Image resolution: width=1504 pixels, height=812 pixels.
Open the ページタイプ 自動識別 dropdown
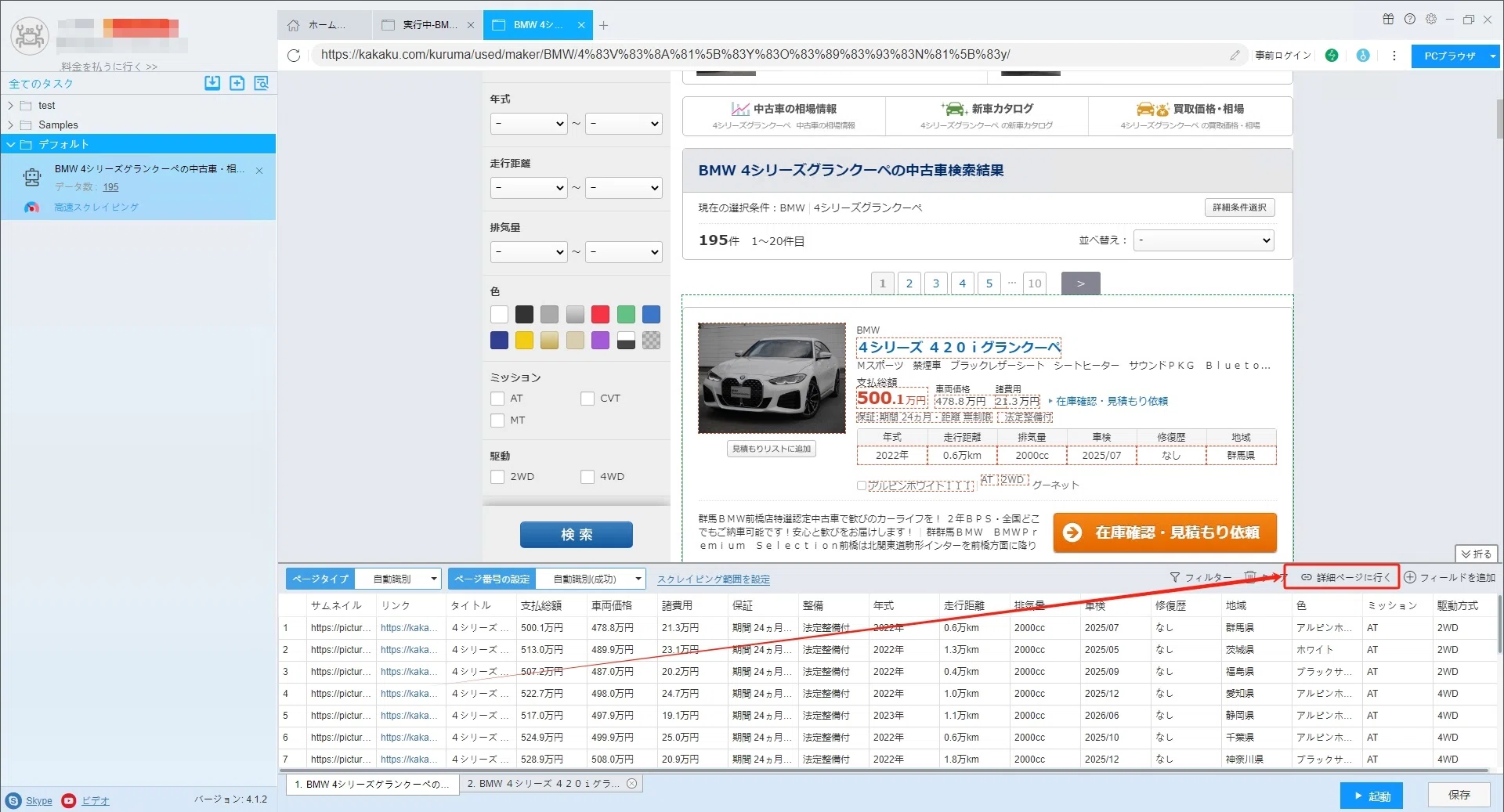[398, 579]
